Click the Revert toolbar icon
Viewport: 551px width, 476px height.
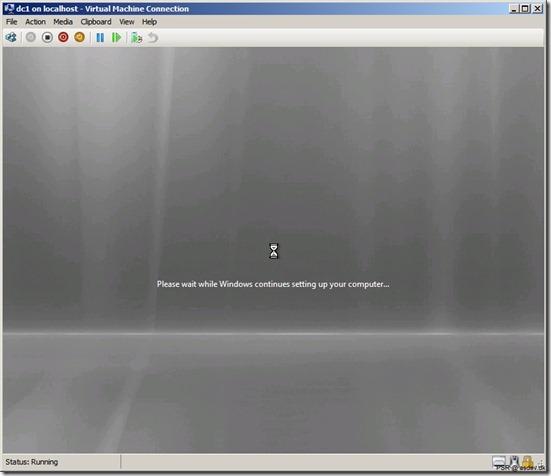(153, 37)
